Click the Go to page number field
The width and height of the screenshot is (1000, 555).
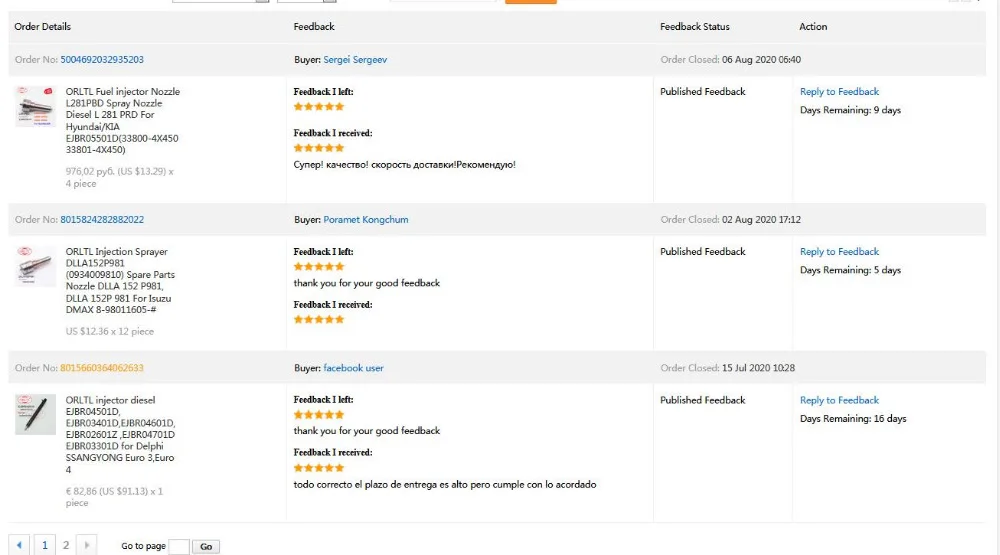tap(179, 546)
